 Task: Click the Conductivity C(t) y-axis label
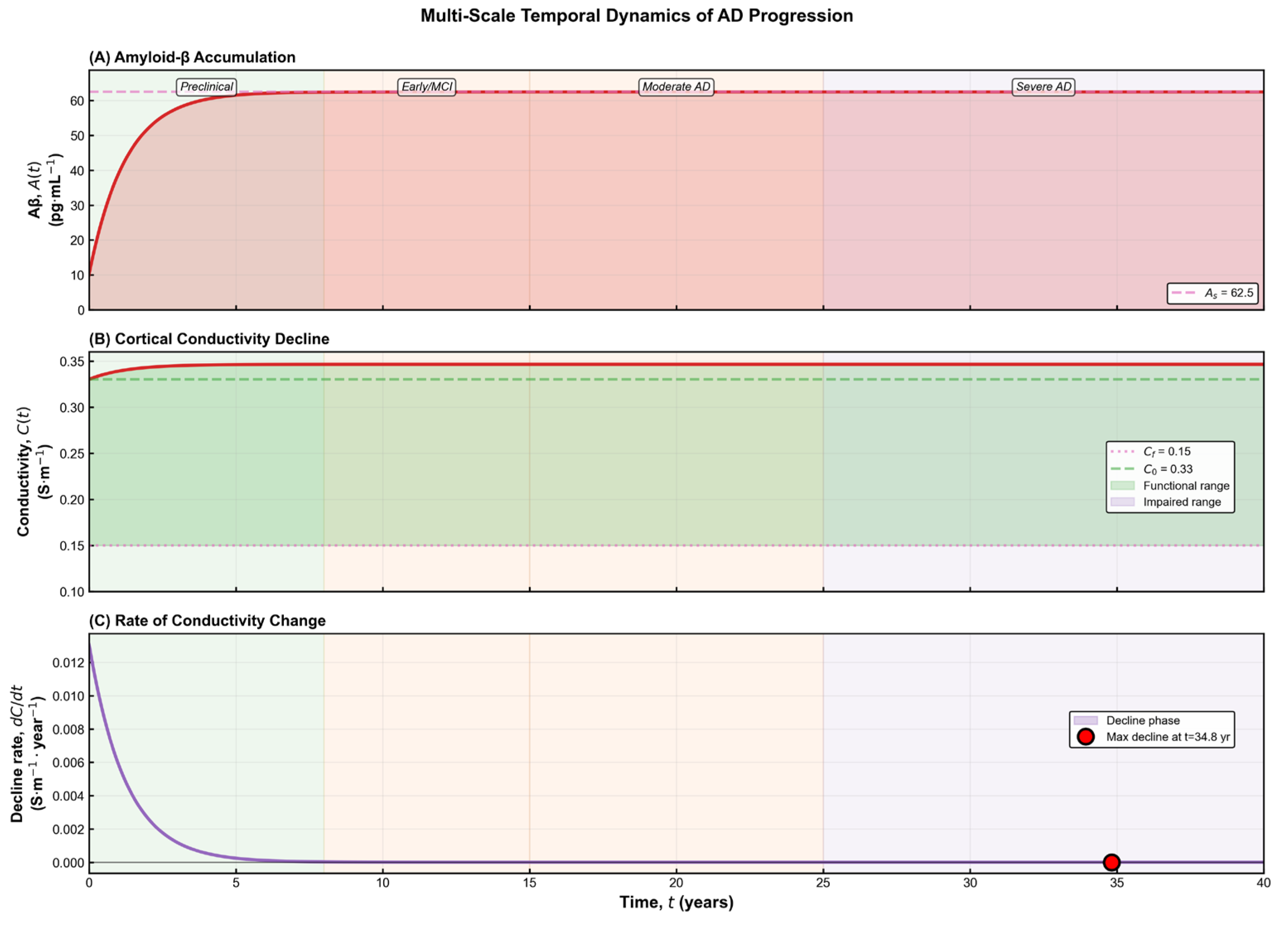tap(33, 471)
